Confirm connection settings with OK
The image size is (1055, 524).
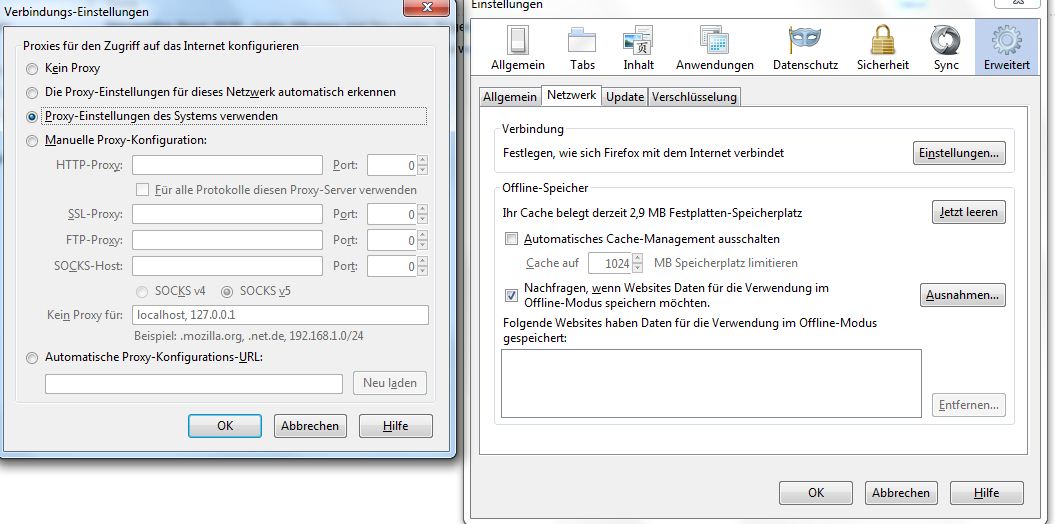tap(225, 426)
